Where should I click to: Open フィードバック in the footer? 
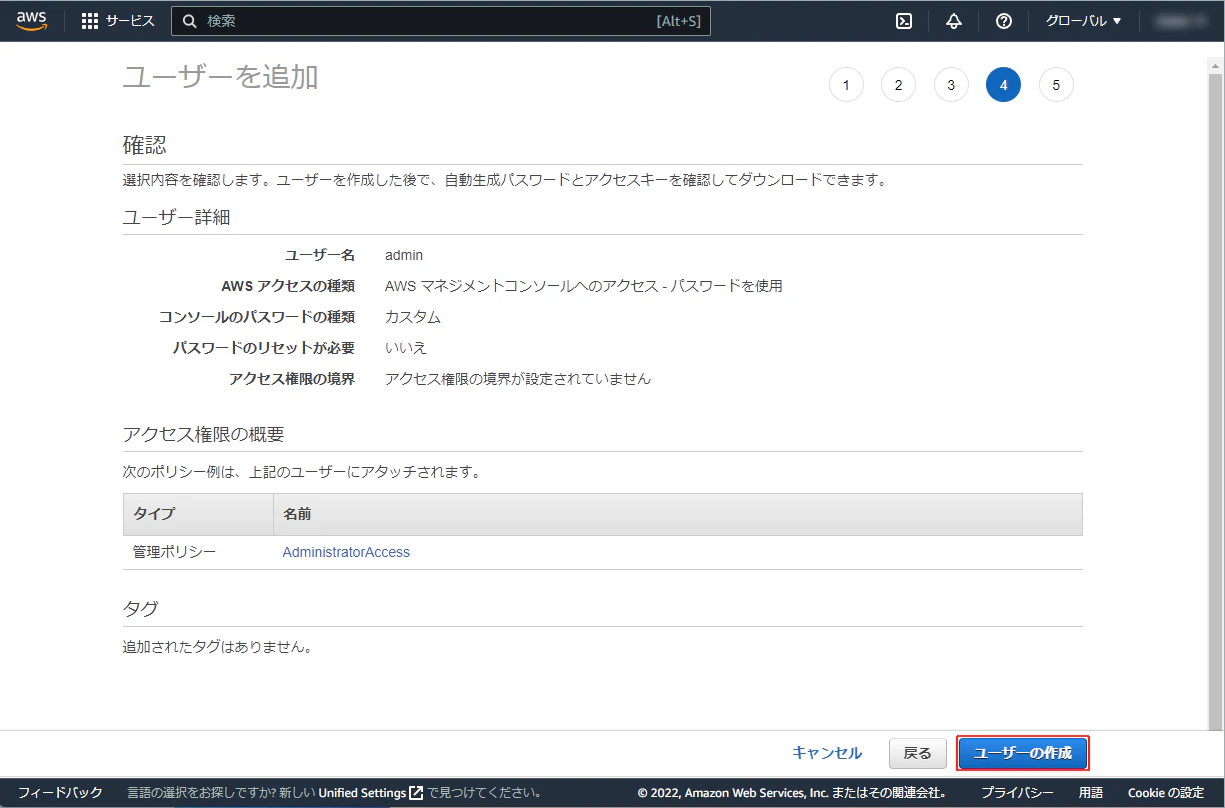(x=60, y=793)
